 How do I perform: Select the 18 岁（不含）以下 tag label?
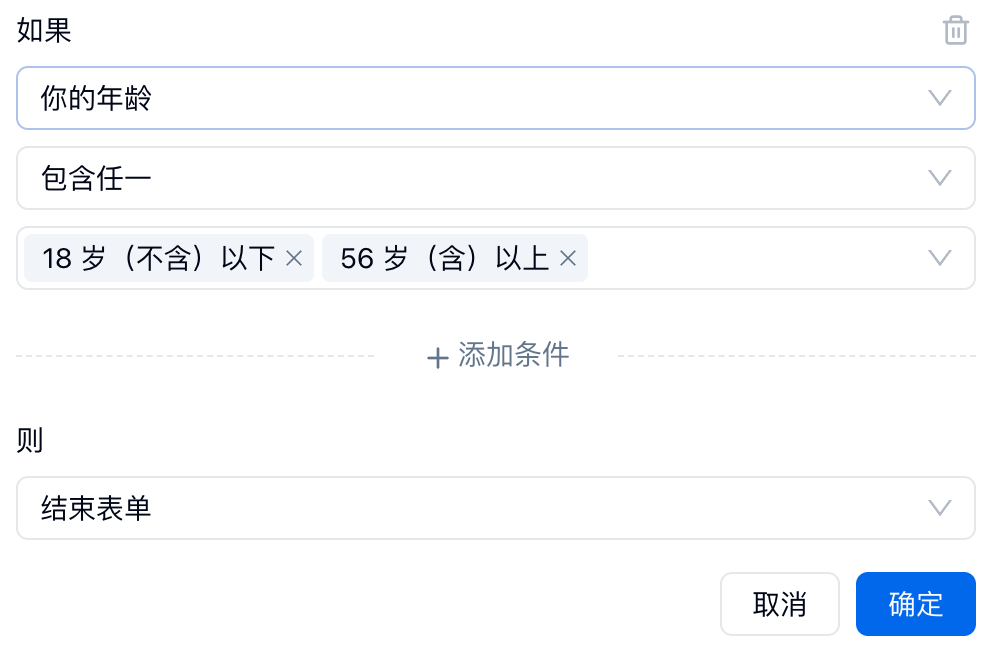point(158,258)
